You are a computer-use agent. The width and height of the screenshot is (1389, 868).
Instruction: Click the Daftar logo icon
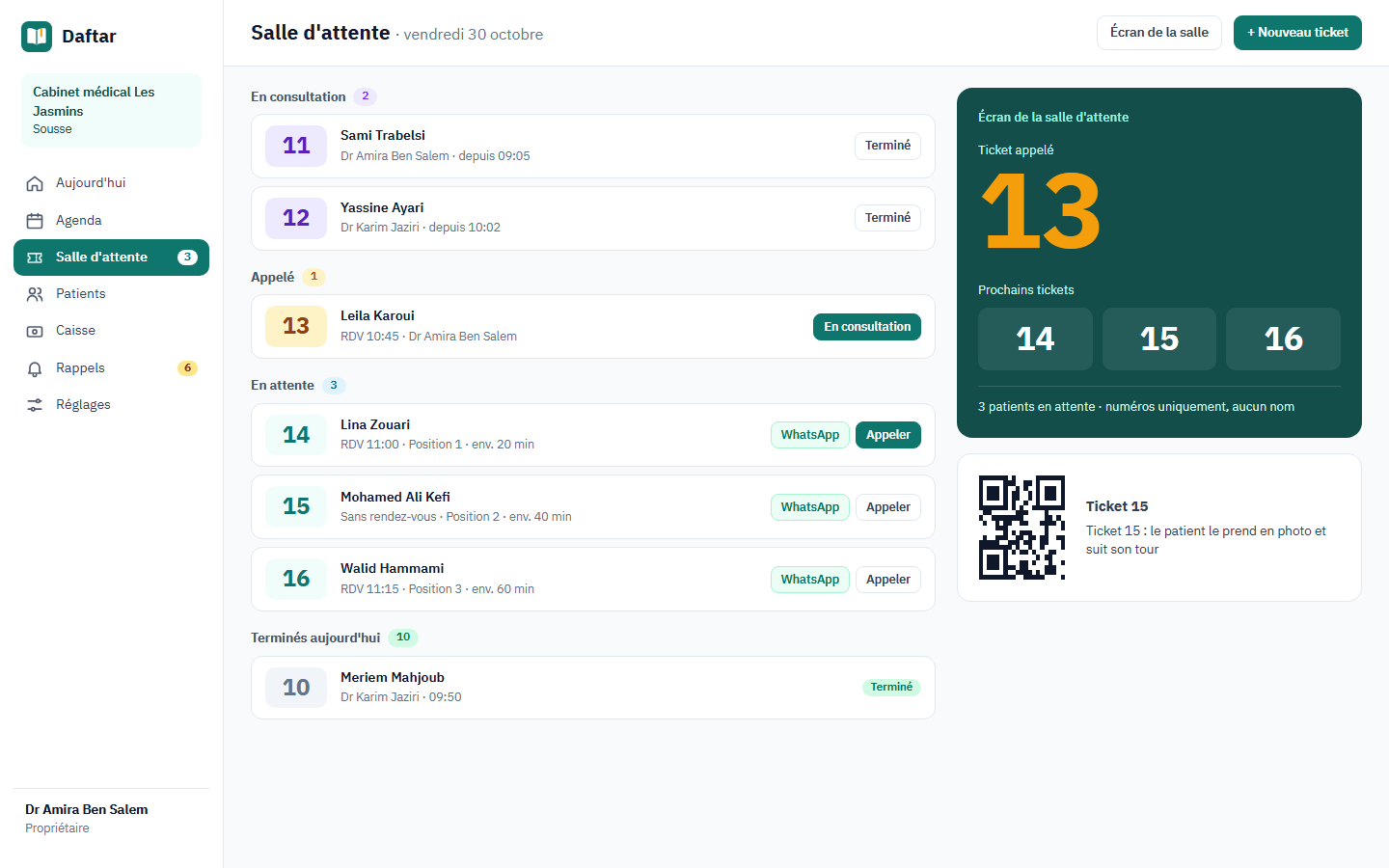pos(37,37)
